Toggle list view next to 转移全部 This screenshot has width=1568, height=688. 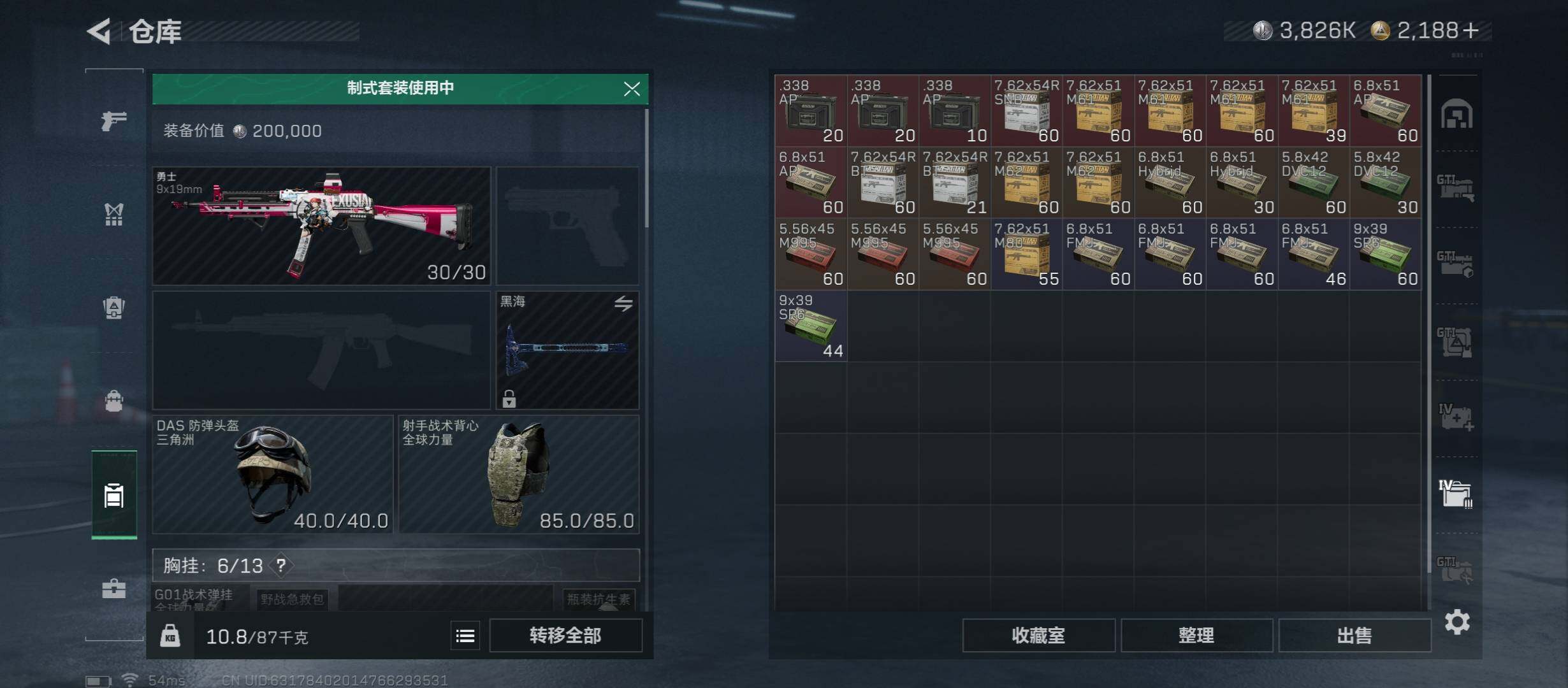click(465, 636)
